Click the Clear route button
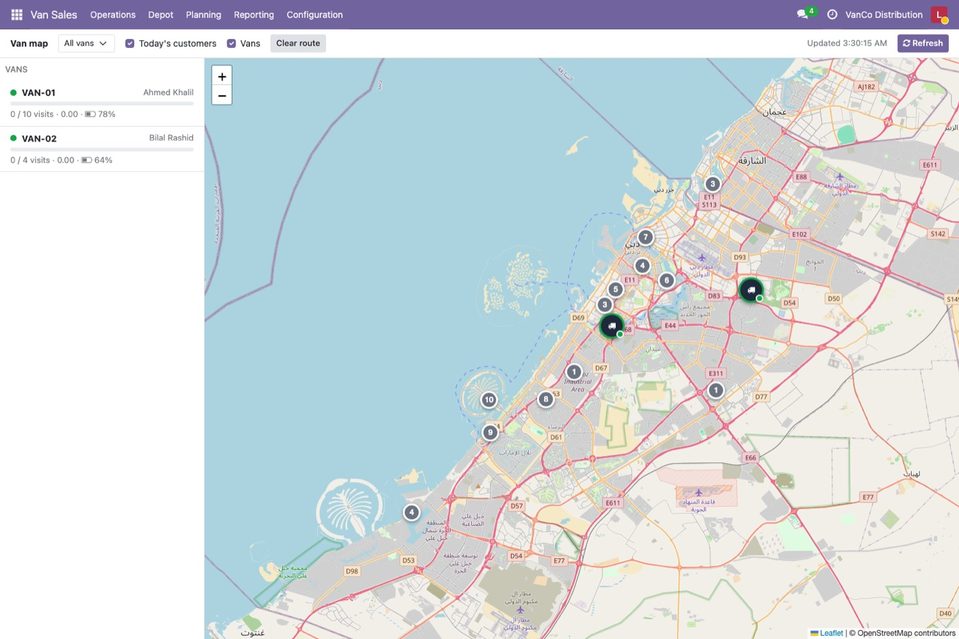 (x=298, y=43)
